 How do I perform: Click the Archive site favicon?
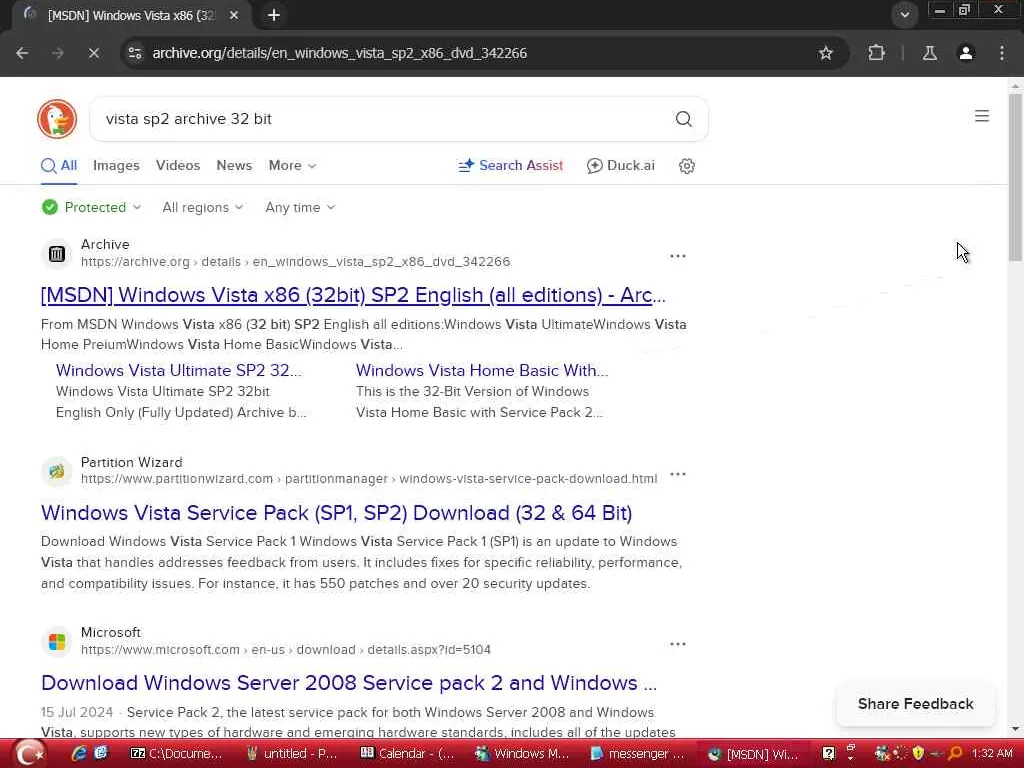pyautogui.click(x=57, y=253)
